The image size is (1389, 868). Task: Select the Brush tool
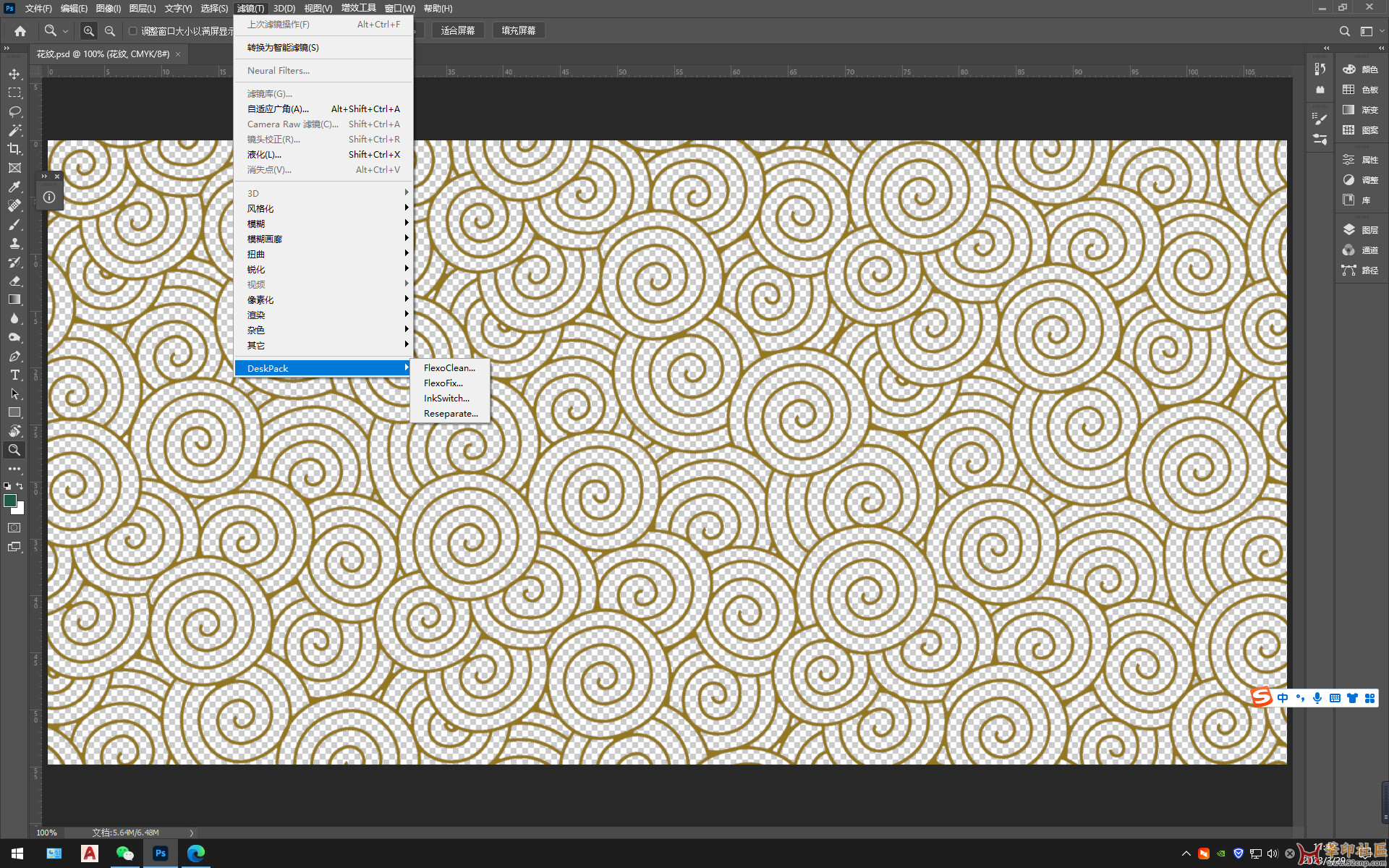[14, 224]
